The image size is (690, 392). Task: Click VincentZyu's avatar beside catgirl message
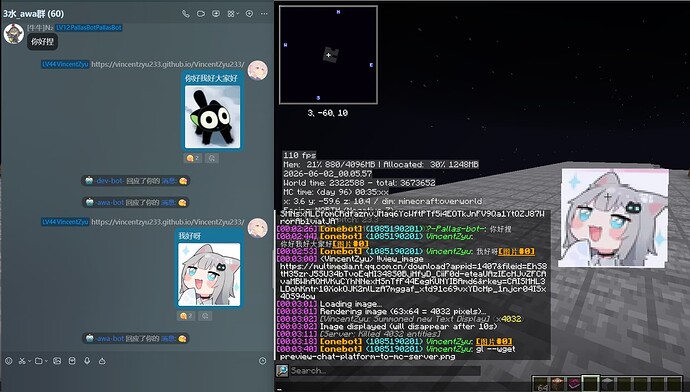[257, 228]
